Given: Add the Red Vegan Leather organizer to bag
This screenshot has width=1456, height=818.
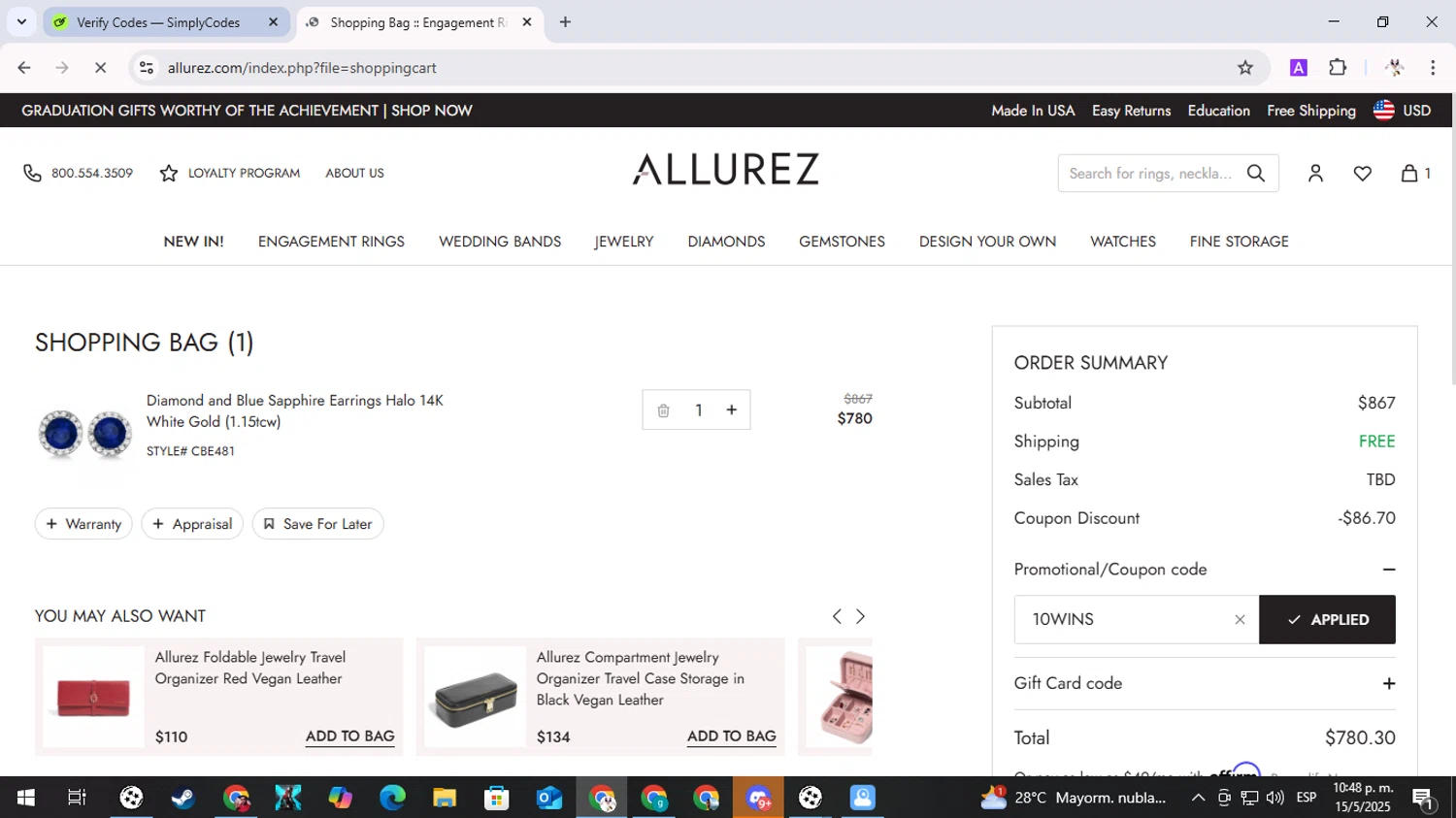Looking at the screenshot, I should 349,736.
